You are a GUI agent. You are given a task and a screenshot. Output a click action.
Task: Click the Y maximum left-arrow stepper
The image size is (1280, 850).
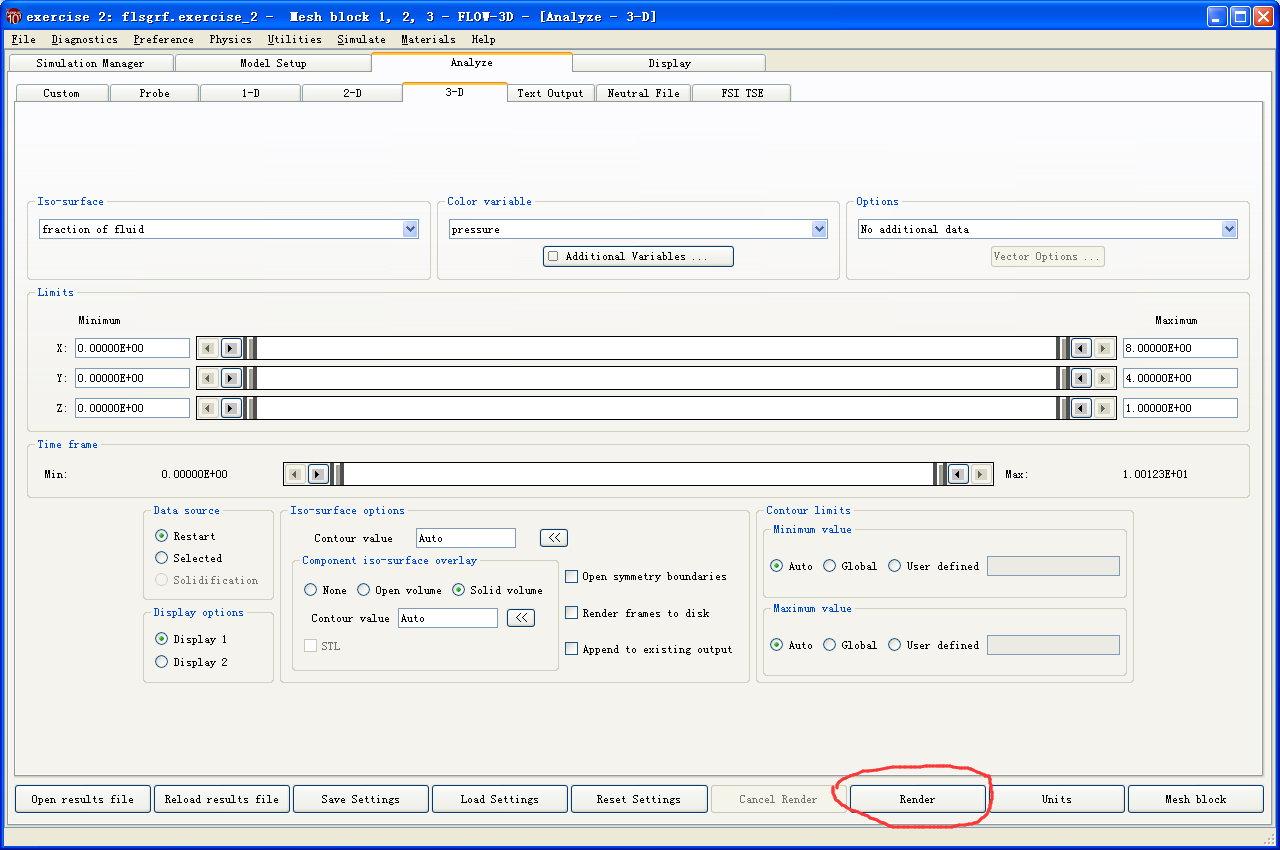click(1081, 378)
